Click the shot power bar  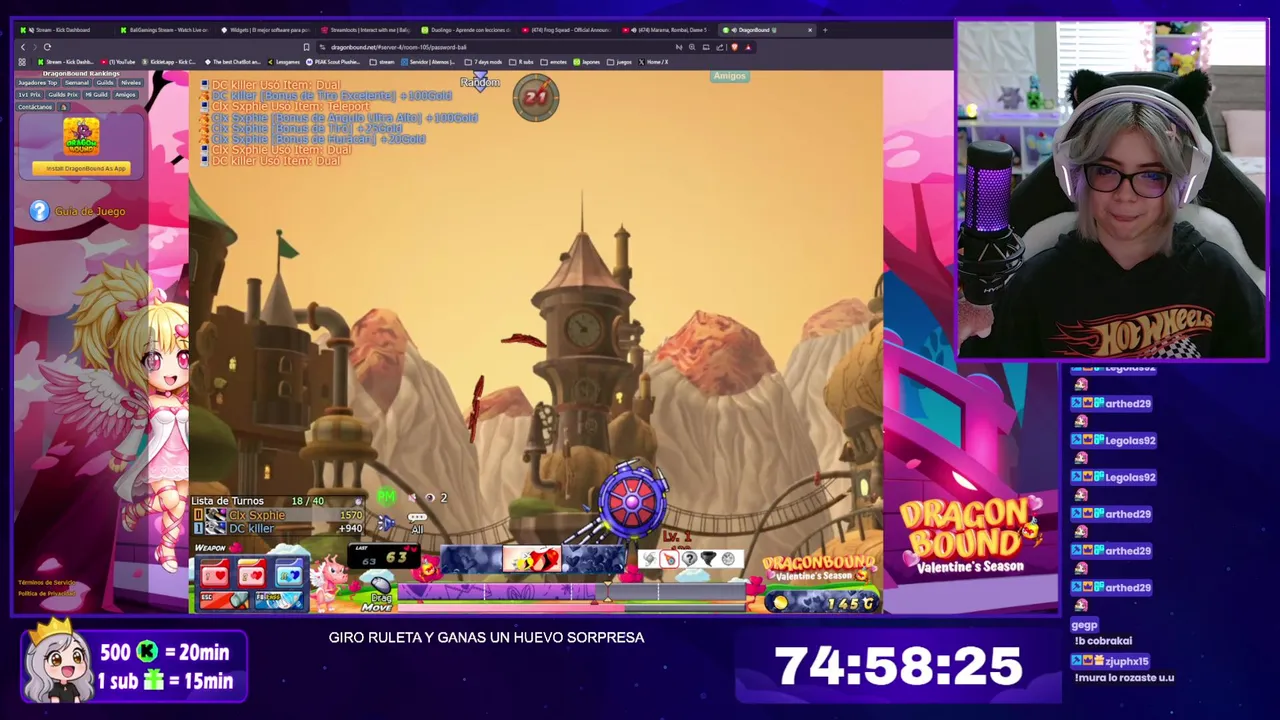tap(573, 592)
